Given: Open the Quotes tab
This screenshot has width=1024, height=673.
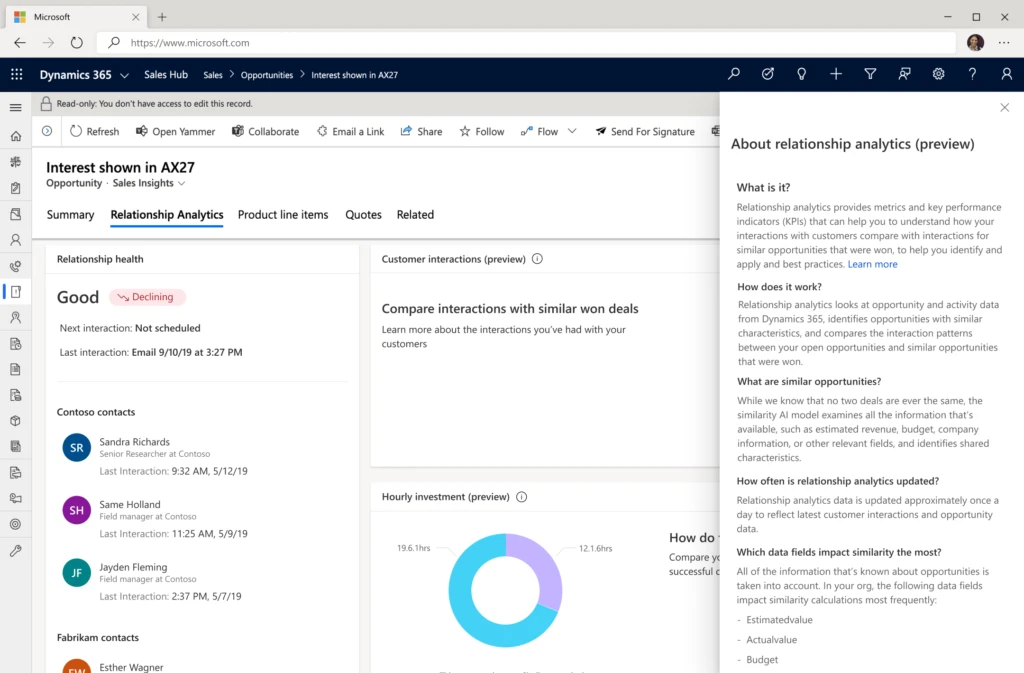Looking at the screenshot, I should [x=363, y=214].
